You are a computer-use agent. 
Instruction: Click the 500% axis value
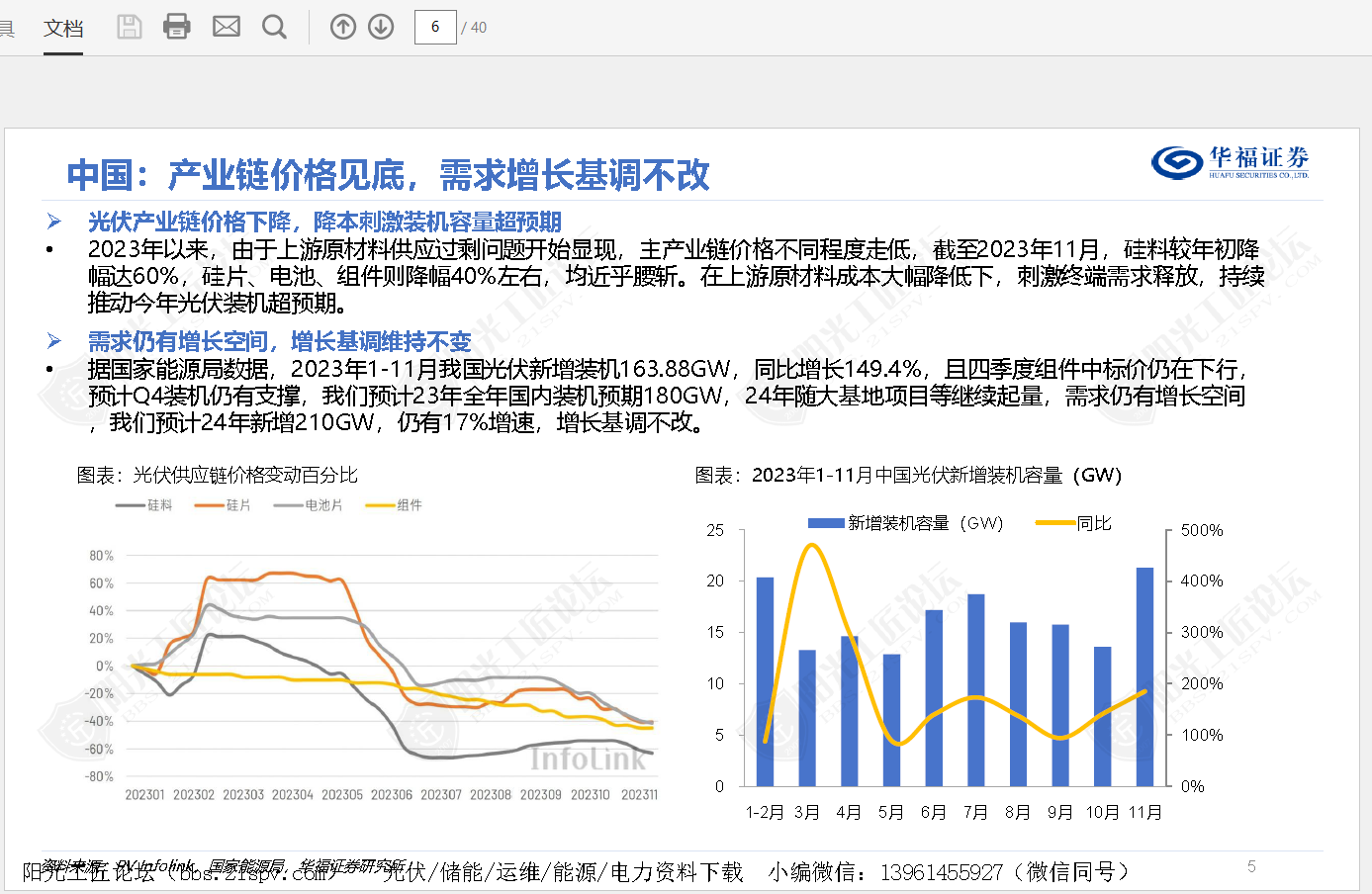[x=1202, y=531]
